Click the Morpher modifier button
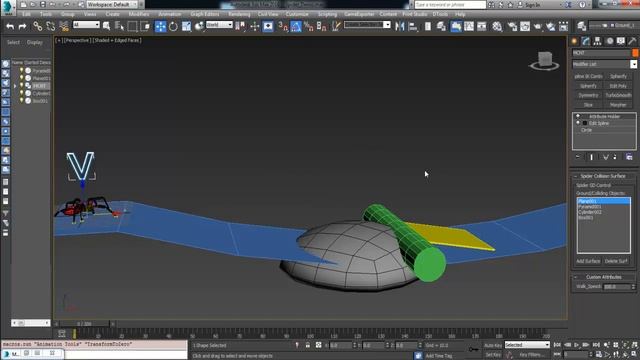The image size is (640, 360). pos(618,105)
